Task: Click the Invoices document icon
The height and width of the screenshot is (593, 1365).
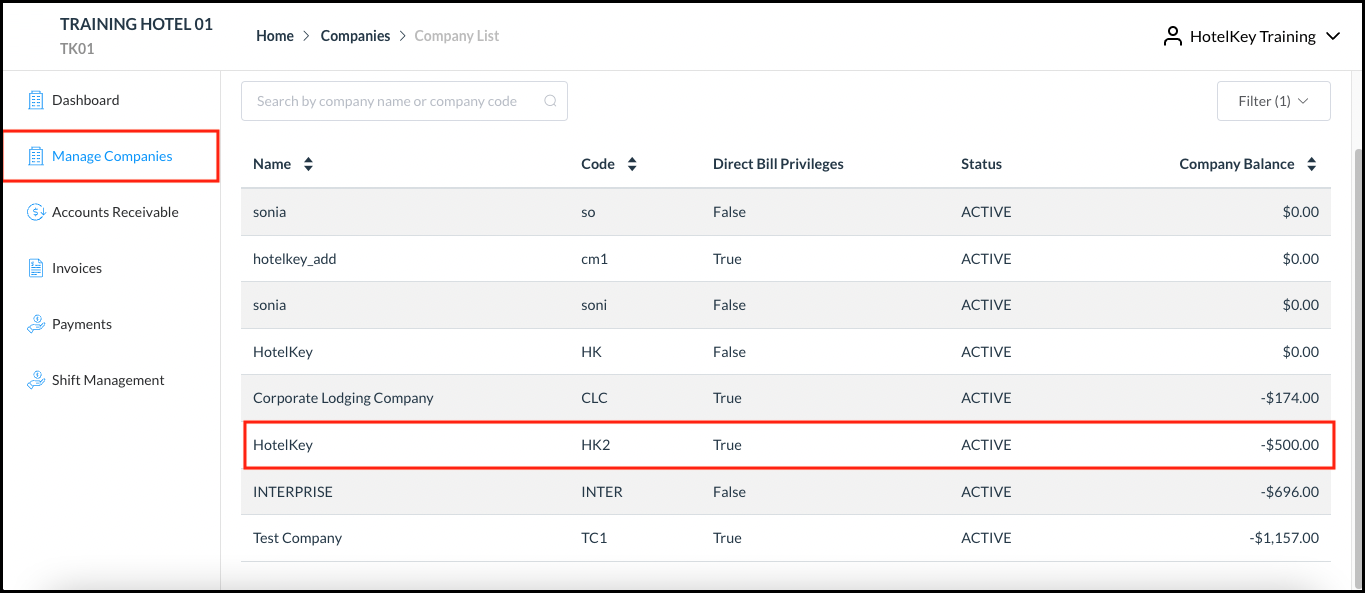Action: pyautogui.click(x=36, y=268)
